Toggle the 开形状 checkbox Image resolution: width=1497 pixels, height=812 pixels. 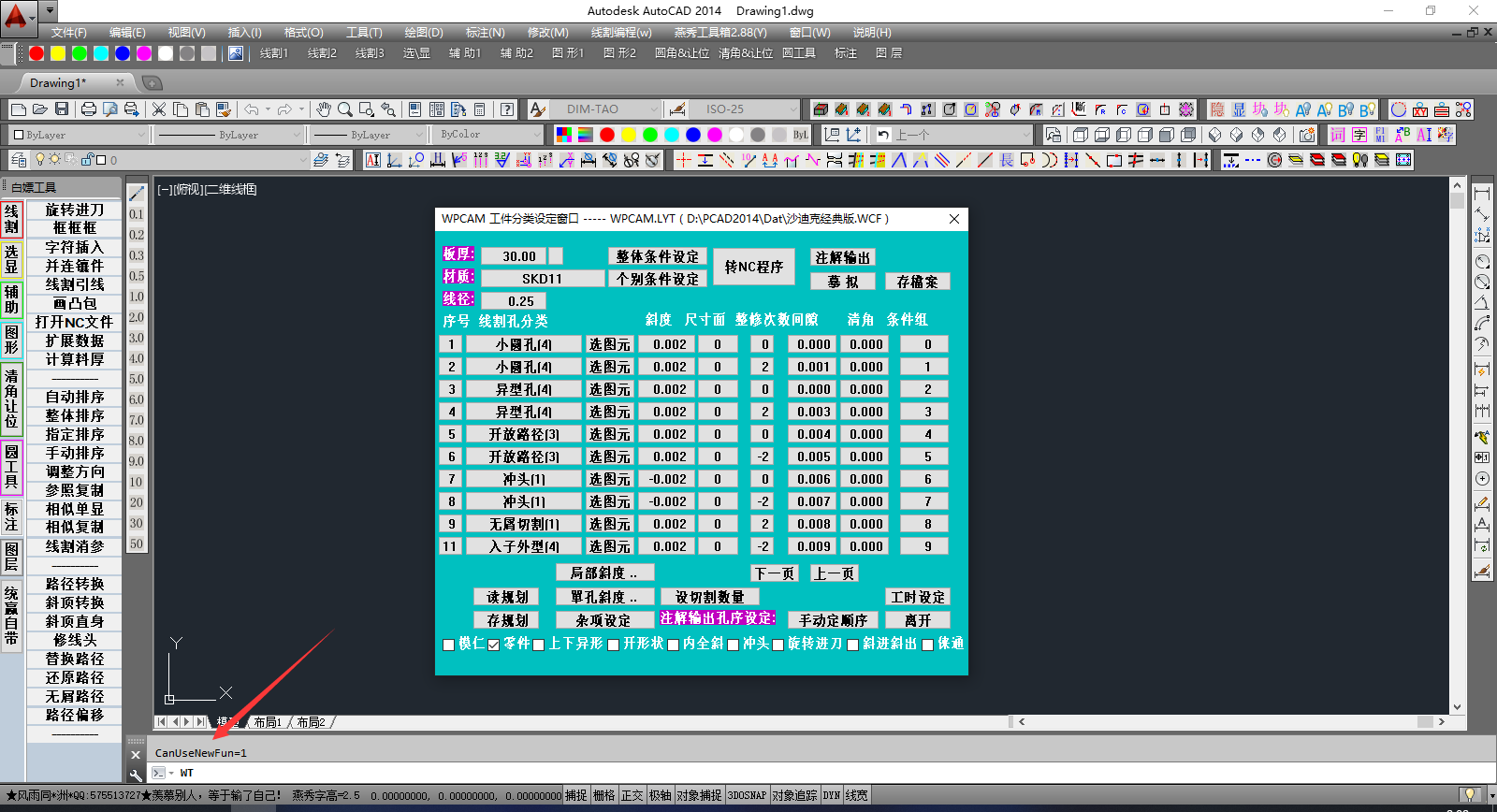tap(614, 645)
